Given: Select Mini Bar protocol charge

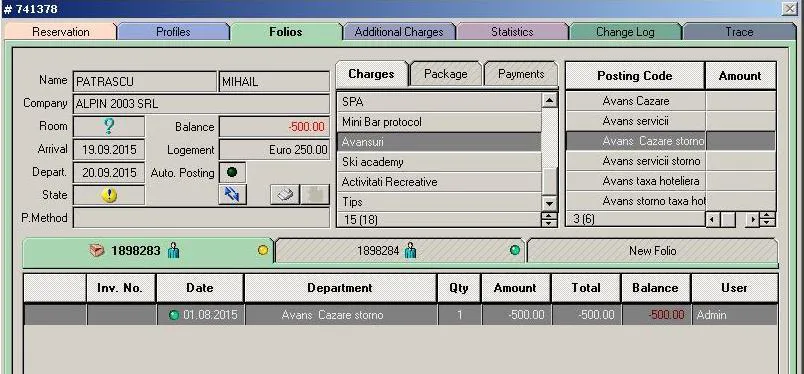Looking at the screenshot, I should coord(439,122).
